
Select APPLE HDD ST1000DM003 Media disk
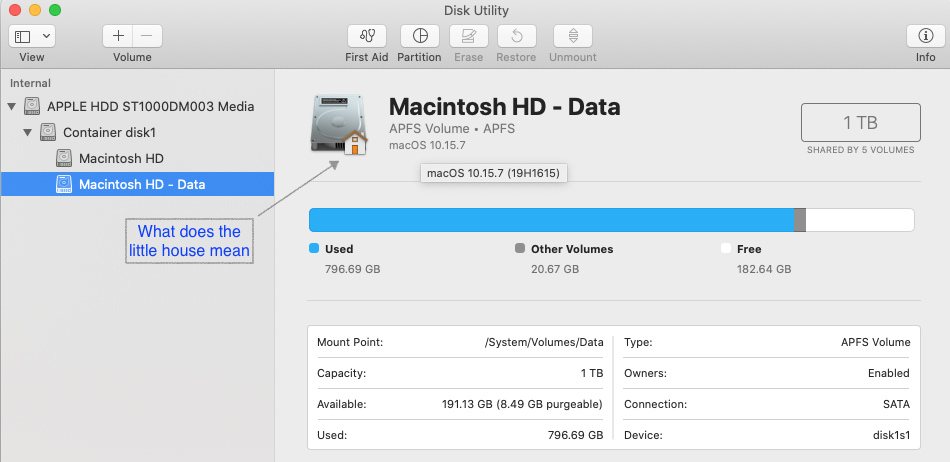coord(150,106)
